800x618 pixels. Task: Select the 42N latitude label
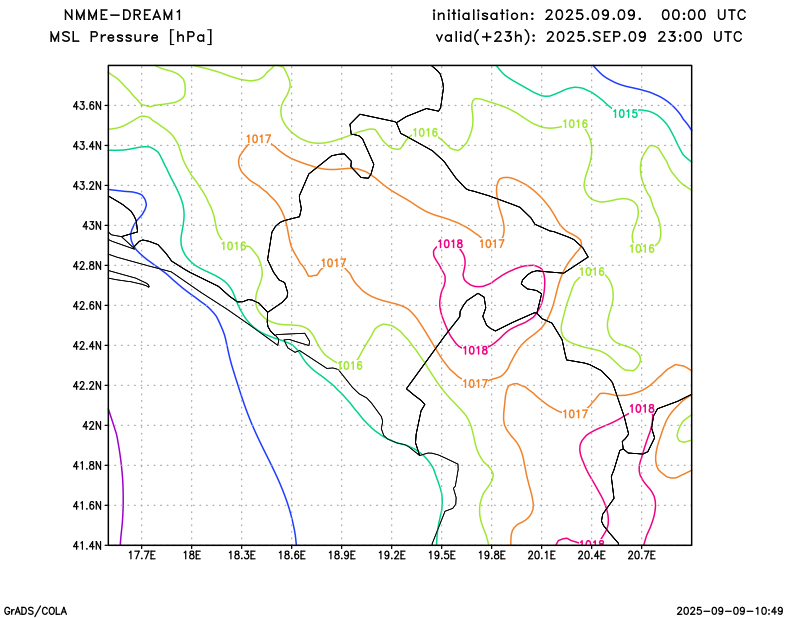92,425
